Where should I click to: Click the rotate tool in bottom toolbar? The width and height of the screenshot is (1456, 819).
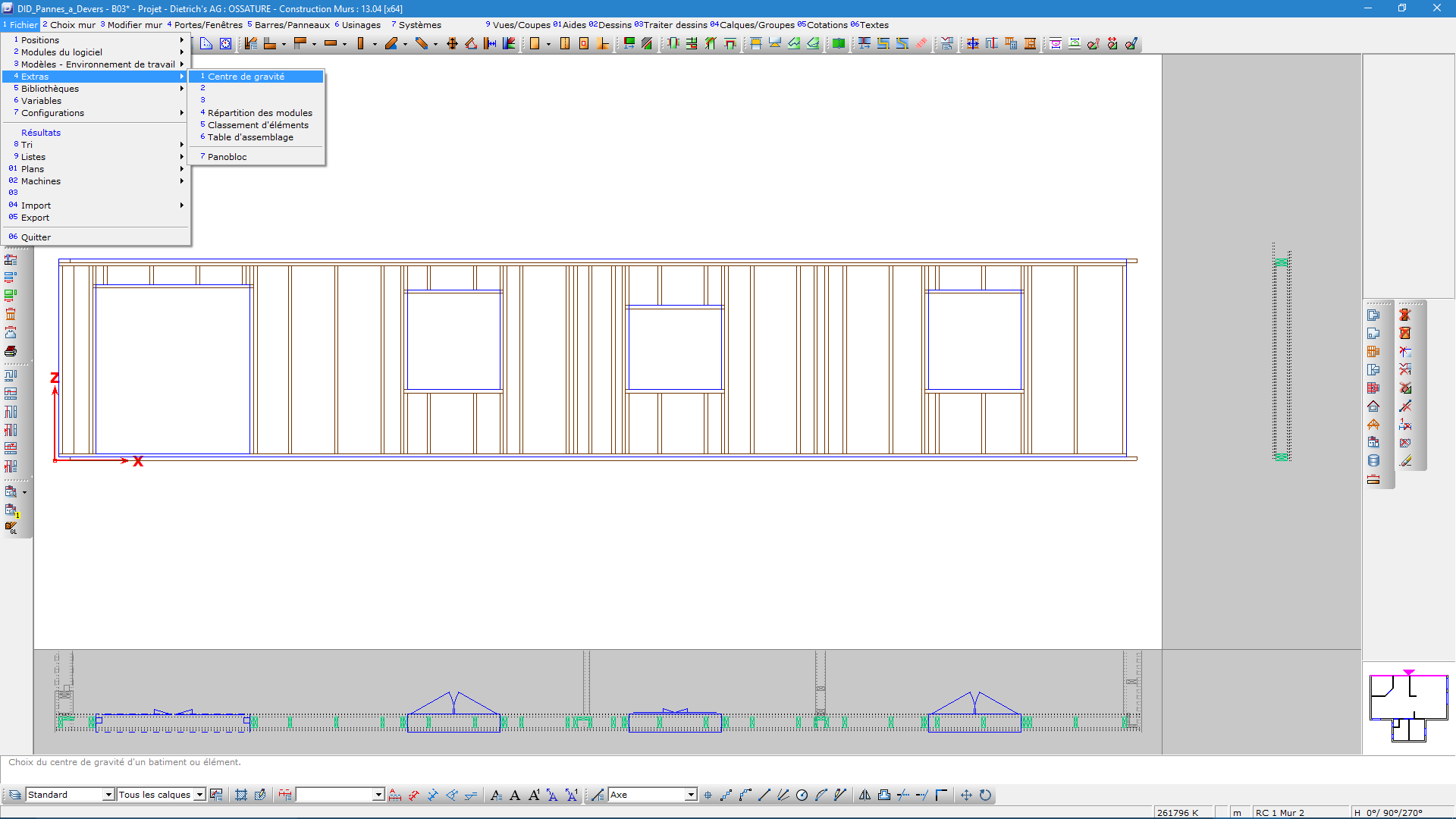click(985, 795)
